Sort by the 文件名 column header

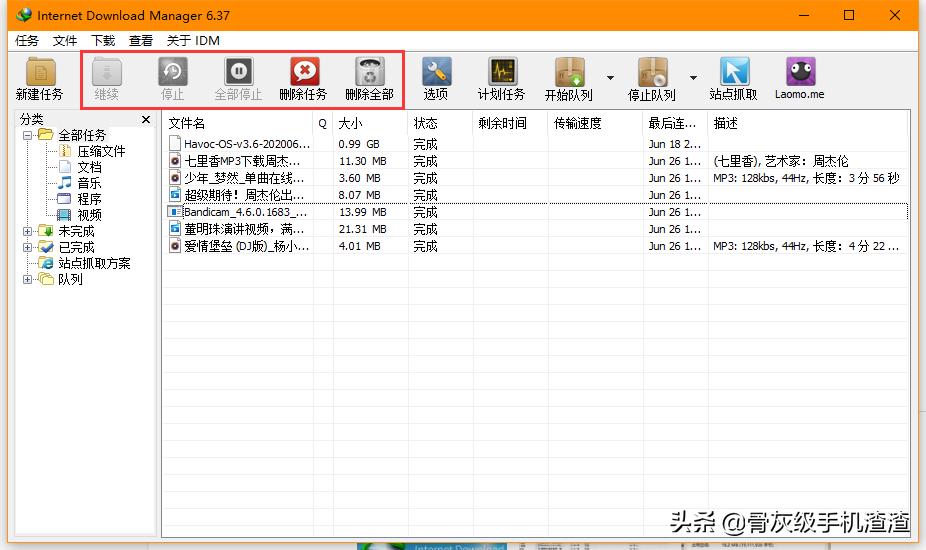pos(238,123)
